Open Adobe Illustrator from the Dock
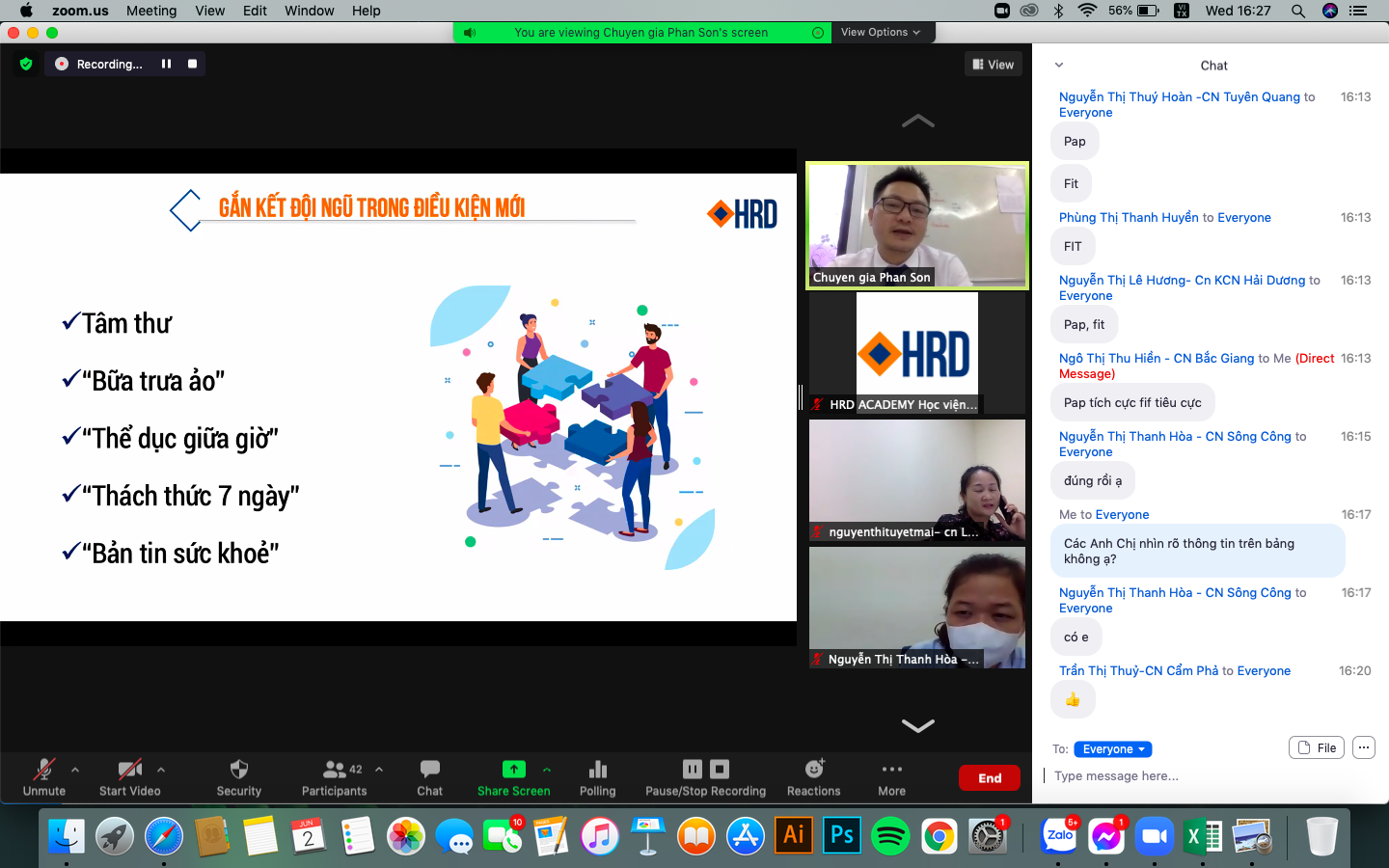Viewport: 1389px width, 868px height. pyautogui.click(x=794, y=836)
